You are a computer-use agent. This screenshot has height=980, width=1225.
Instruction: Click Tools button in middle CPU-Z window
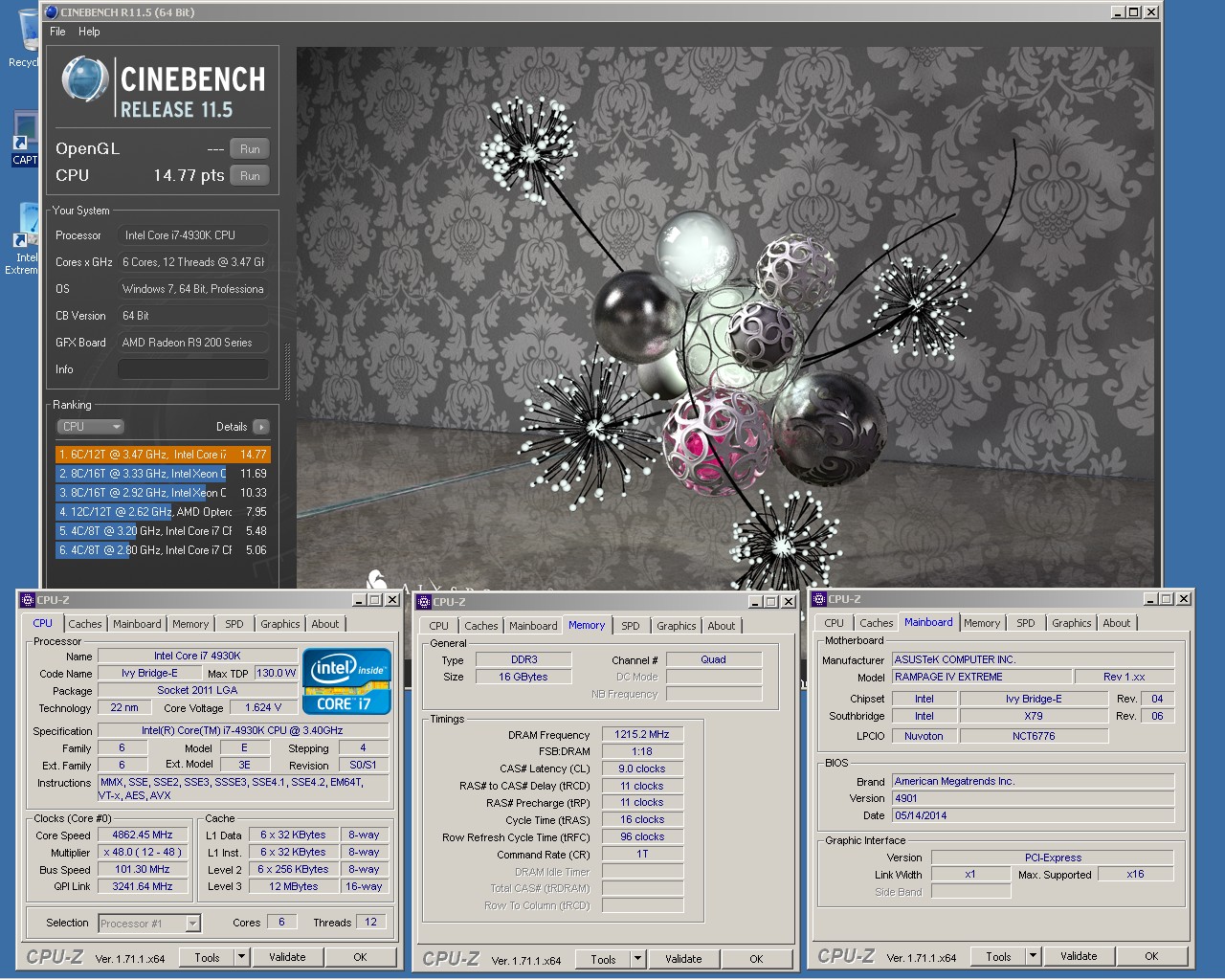tap(603, 959)
